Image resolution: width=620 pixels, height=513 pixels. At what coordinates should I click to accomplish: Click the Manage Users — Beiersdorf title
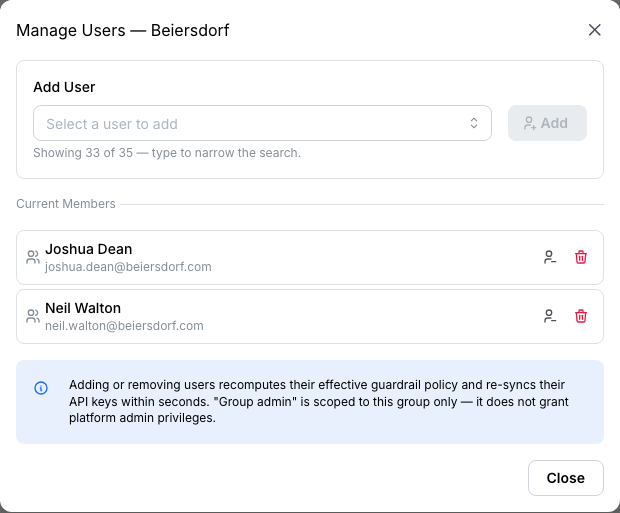(123, 30)
